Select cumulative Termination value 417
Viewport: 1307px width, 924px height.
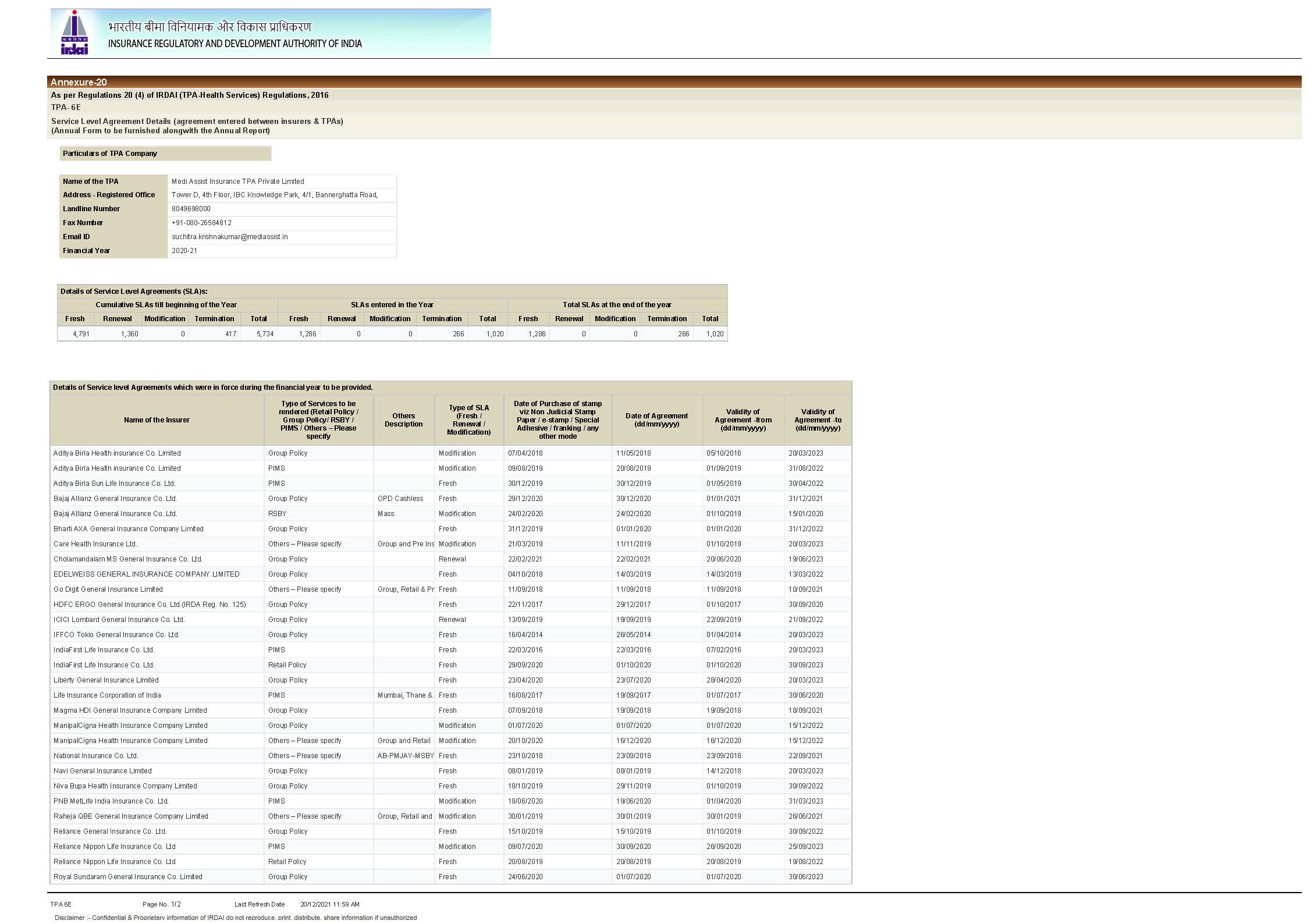pos(230,334)
